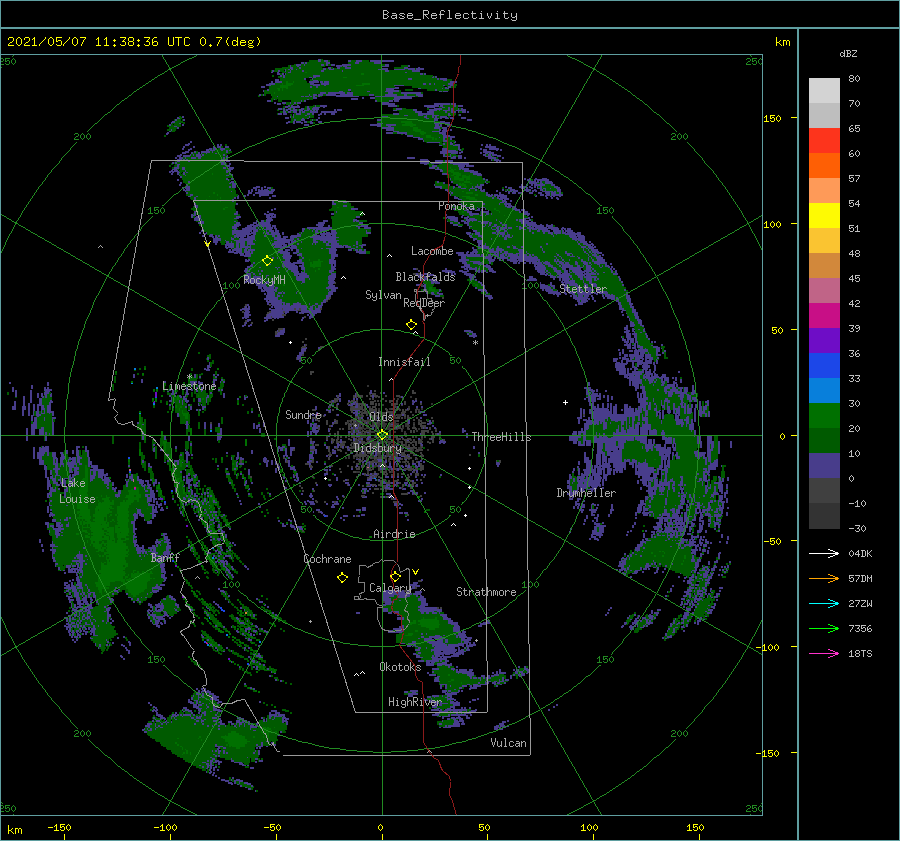Click the Calgary city label
Image resolution: width=900 pixels, height=841 pixels.
click(390, 588)
